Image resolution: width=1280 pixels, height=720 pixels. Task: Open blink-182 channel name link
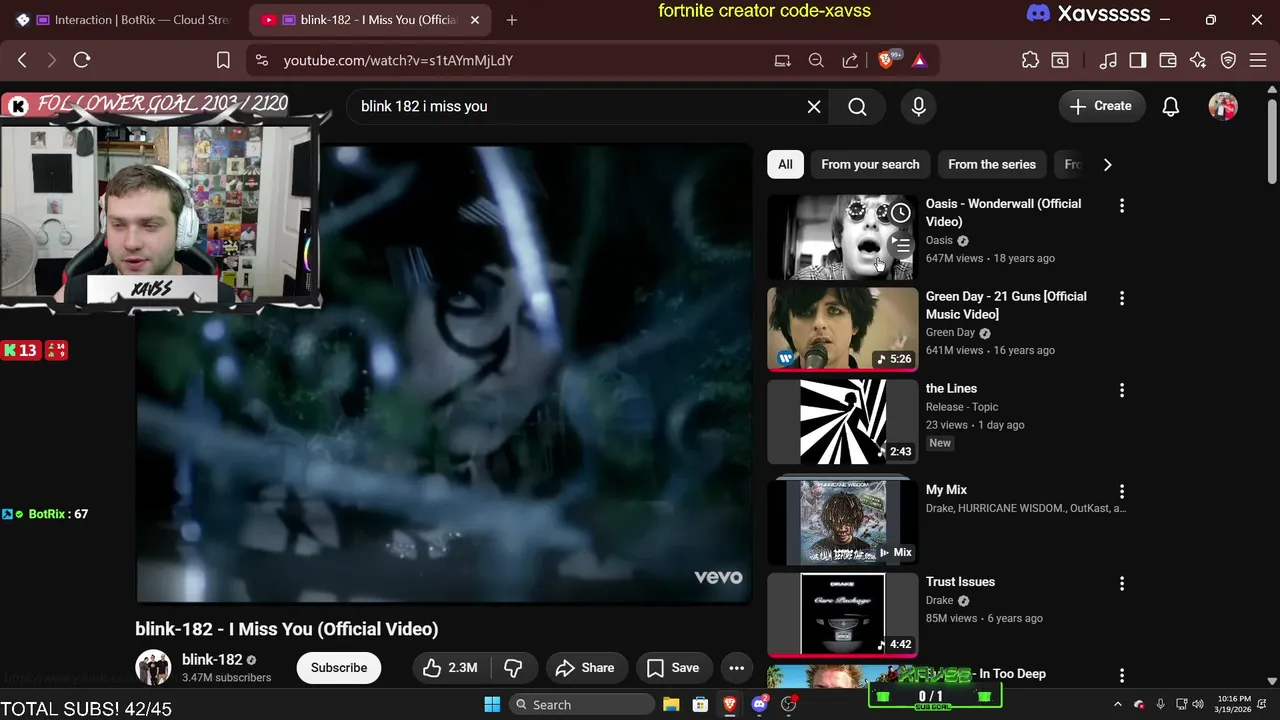tap(212, 660)
